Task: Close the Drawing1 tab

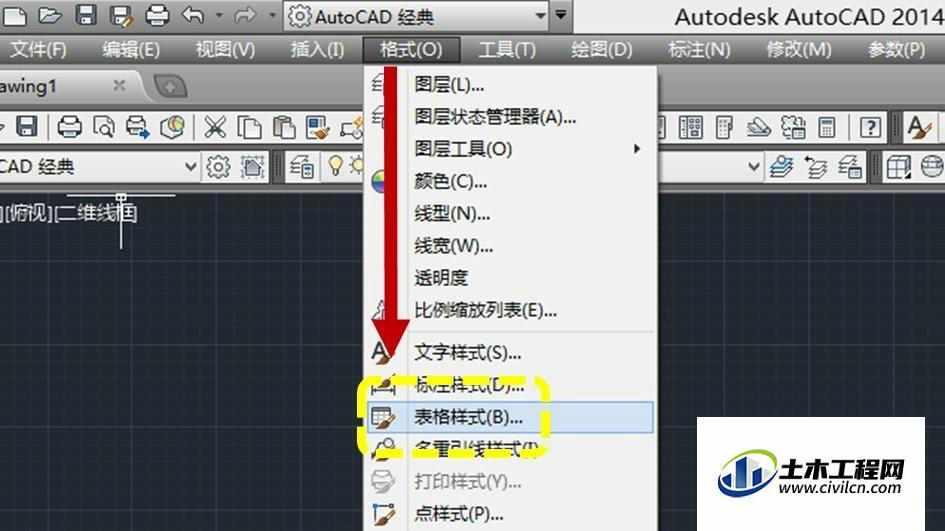Action: pos(119,86)
